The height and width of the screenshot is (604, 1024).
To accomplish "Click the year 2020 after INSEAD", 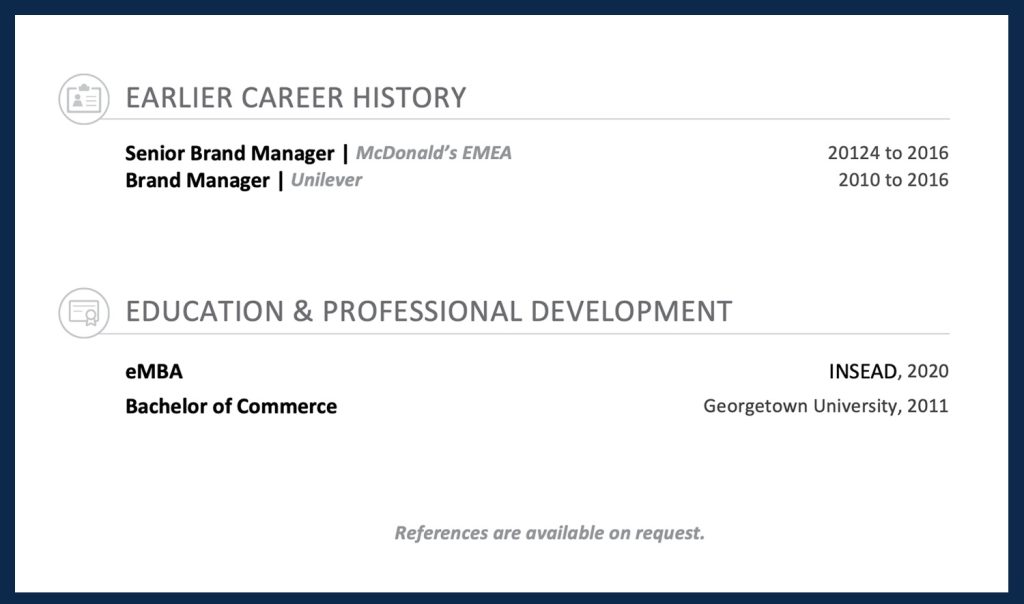I will coord(928,372).
